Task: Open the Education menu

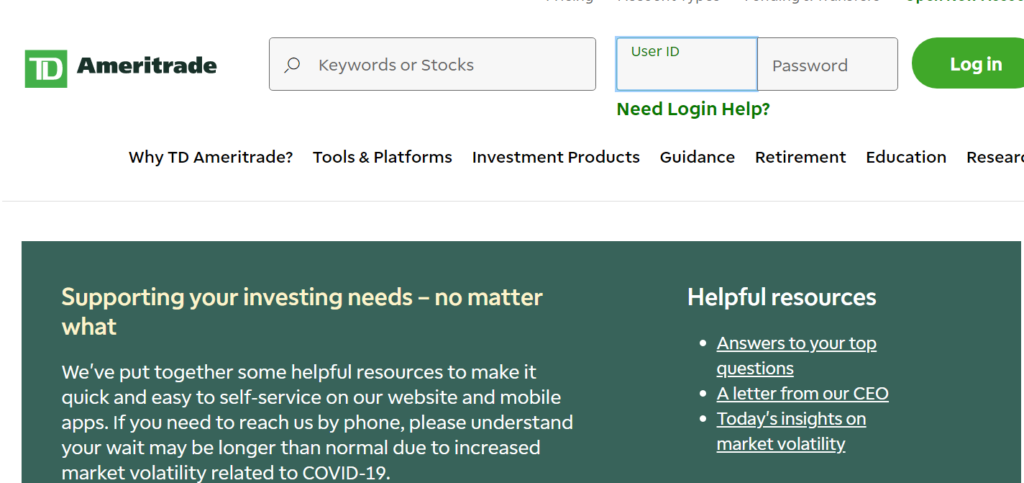Action: (906, 157)
